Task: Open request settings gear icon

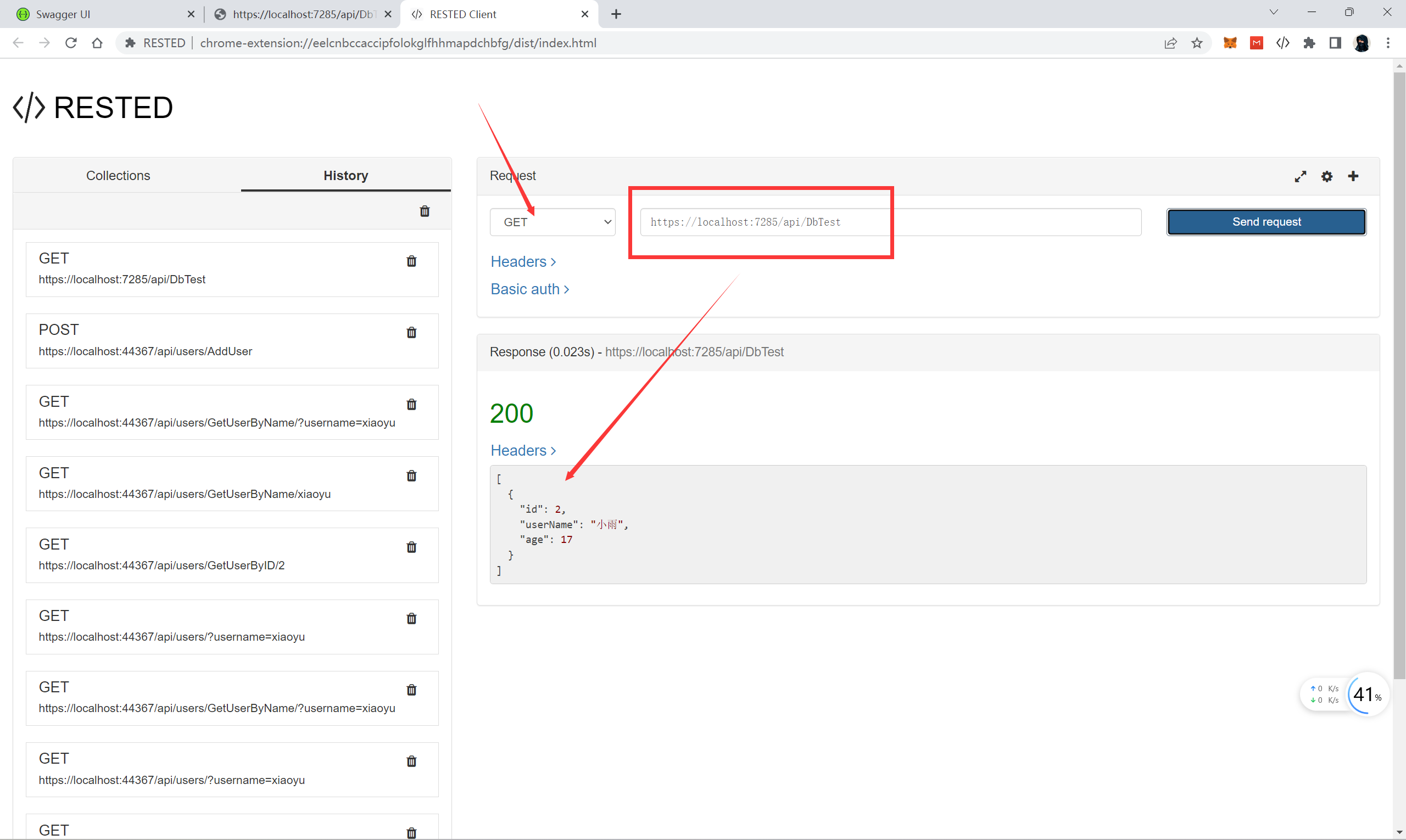Action: pyautogui.click(x=1327, y=176)
